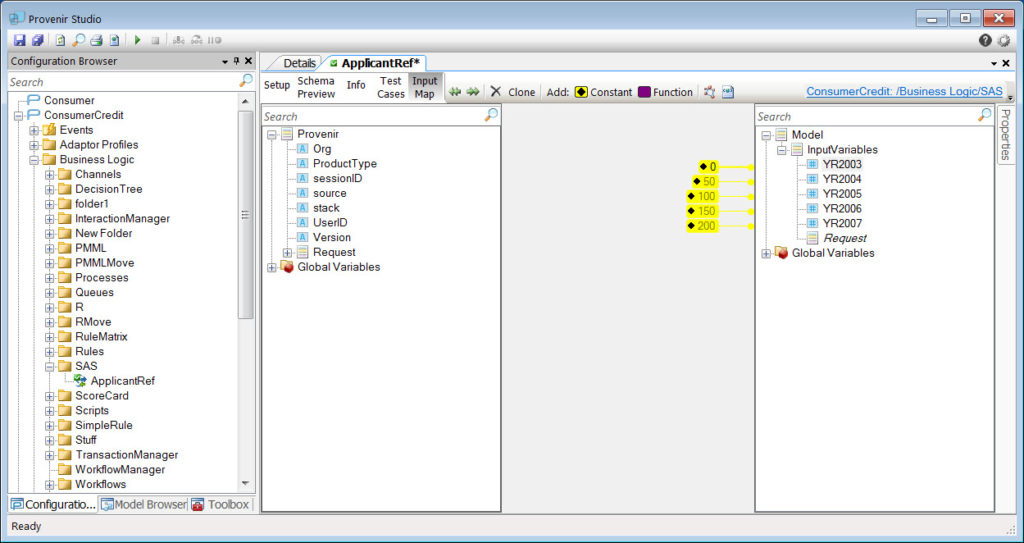Switch to the Details tab
This screenshot has width=1024, height=543.
click(x=299, y=63)
